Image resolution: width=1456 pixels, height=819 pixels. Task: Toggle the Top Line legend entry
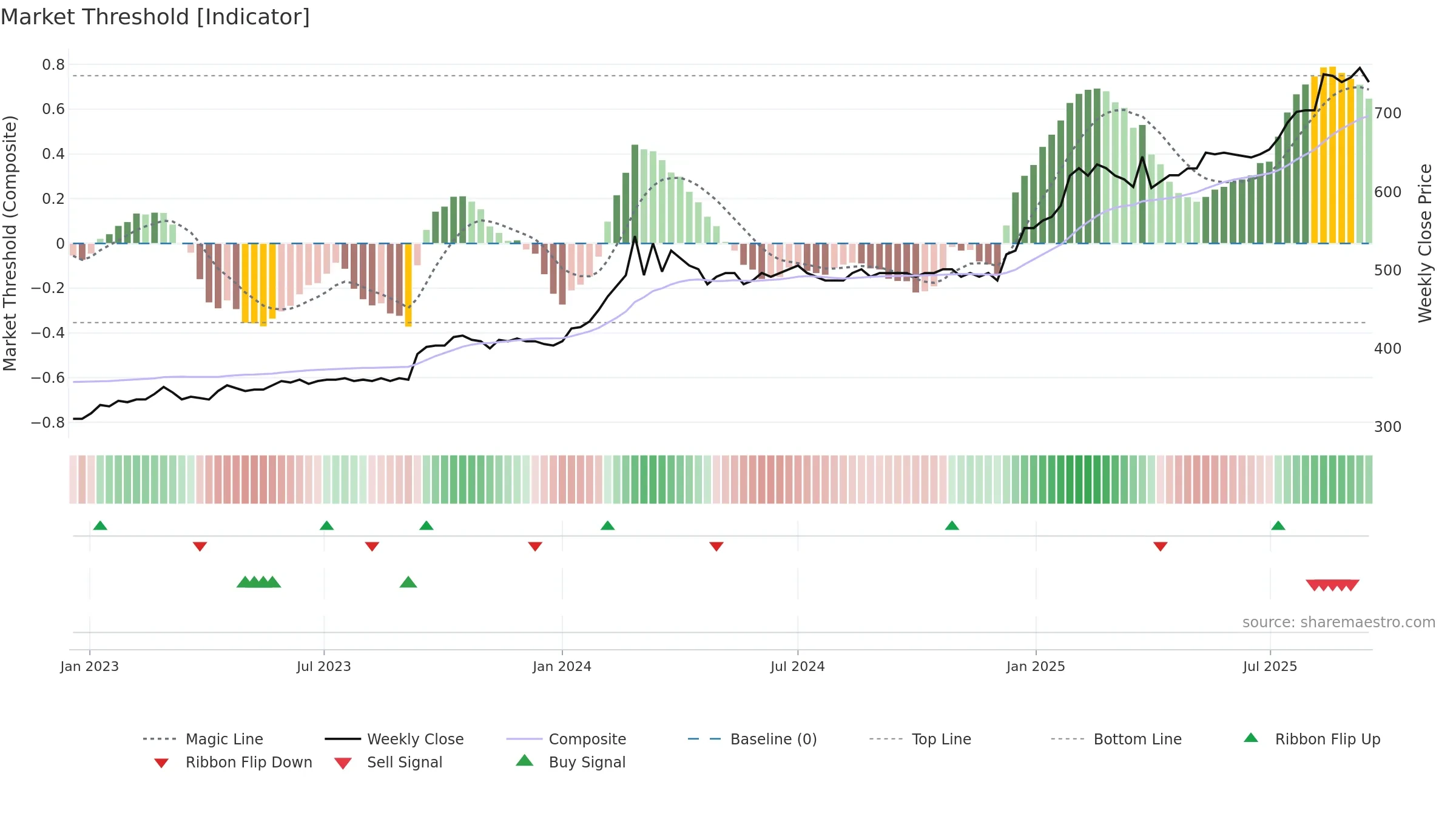tap(920, 739)
